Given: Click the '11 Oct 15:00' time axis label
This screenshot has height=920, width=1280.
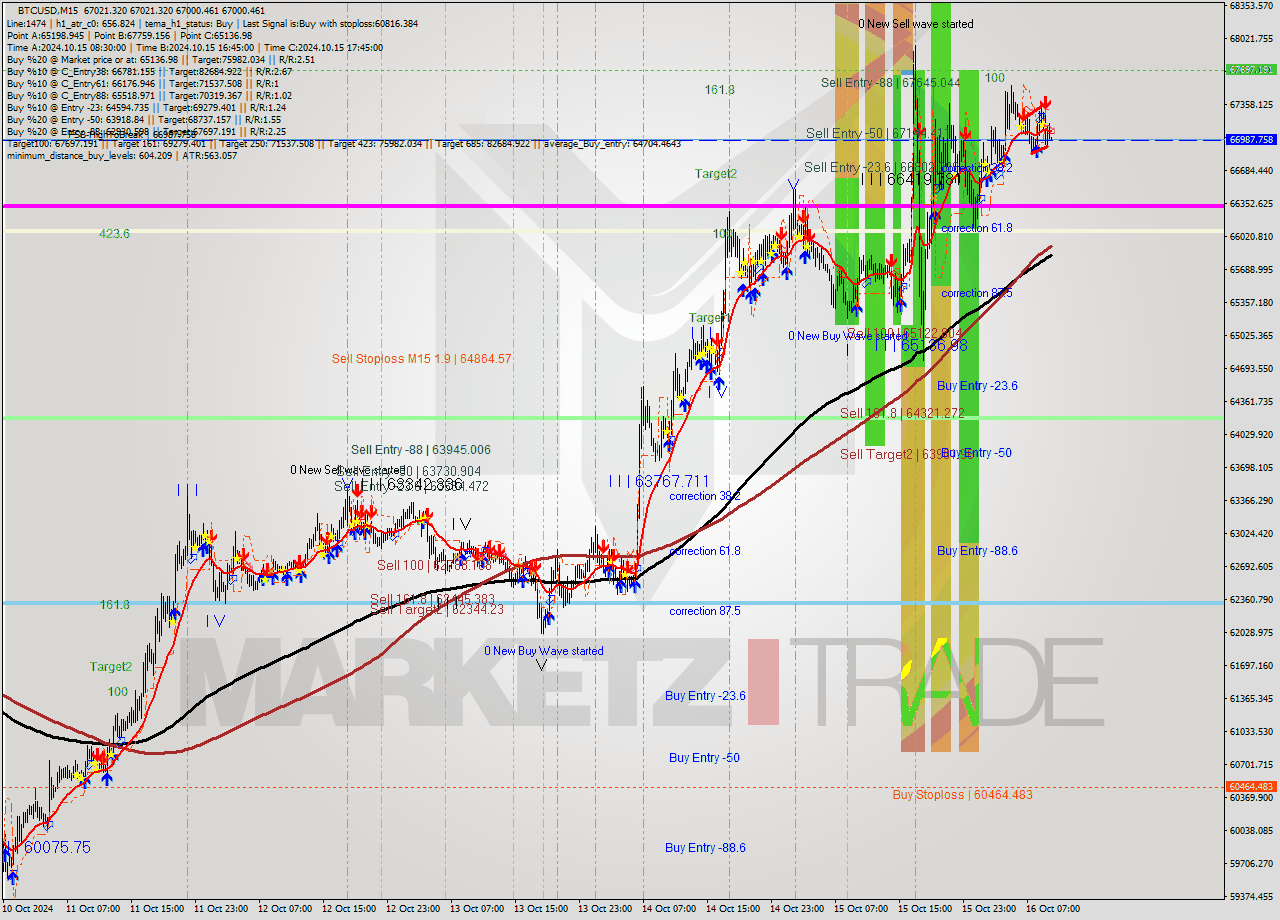Looking at the screenshot, I should point(157,910).
